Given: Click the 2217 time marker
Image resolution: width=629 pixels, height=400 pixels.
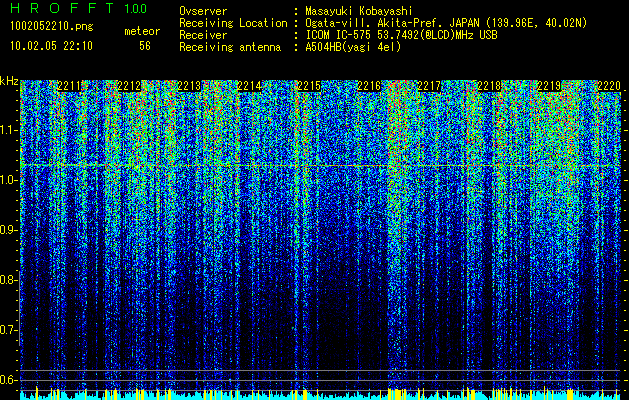Looking at the screenshot, I should coord(429,86).
